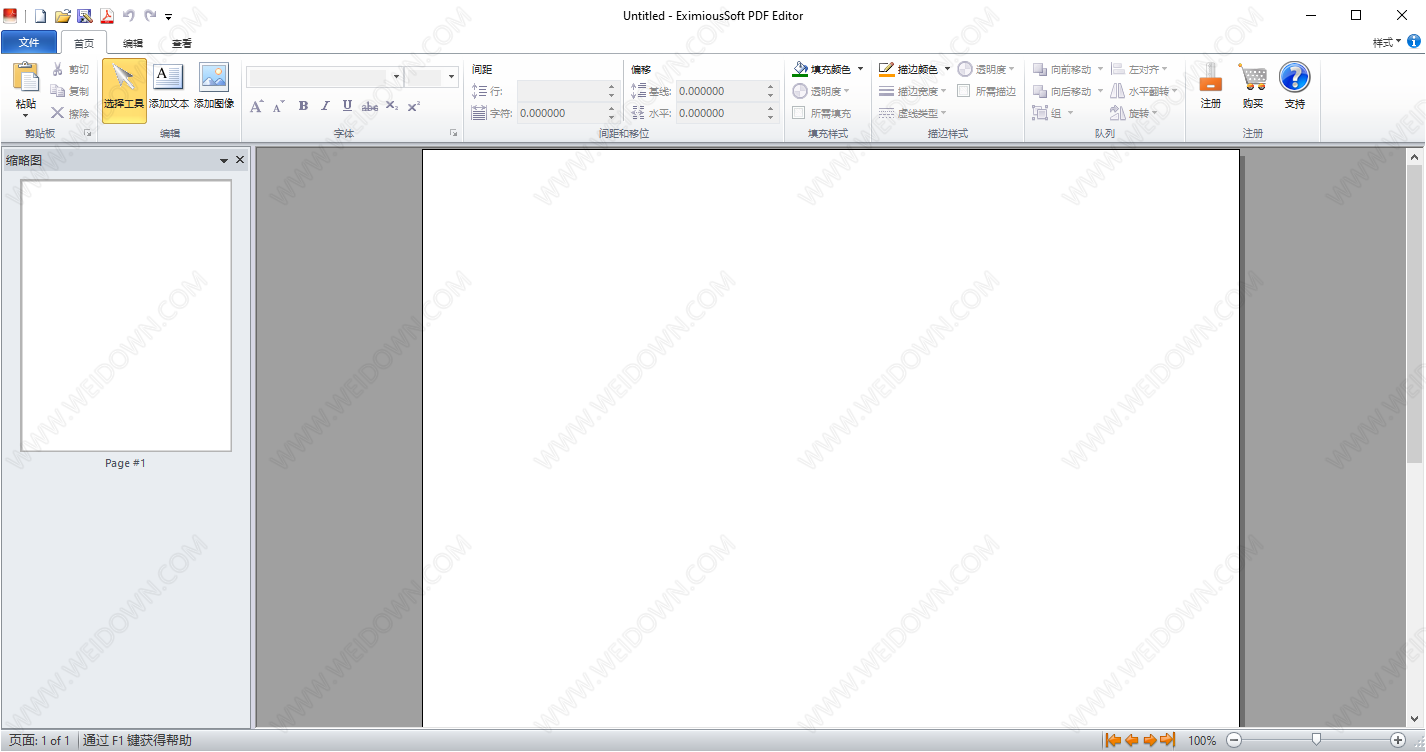Screen dimensions: 1426x752
Task: Open the 样式 style dropdown at top right
Action: tap(1387, 42)
